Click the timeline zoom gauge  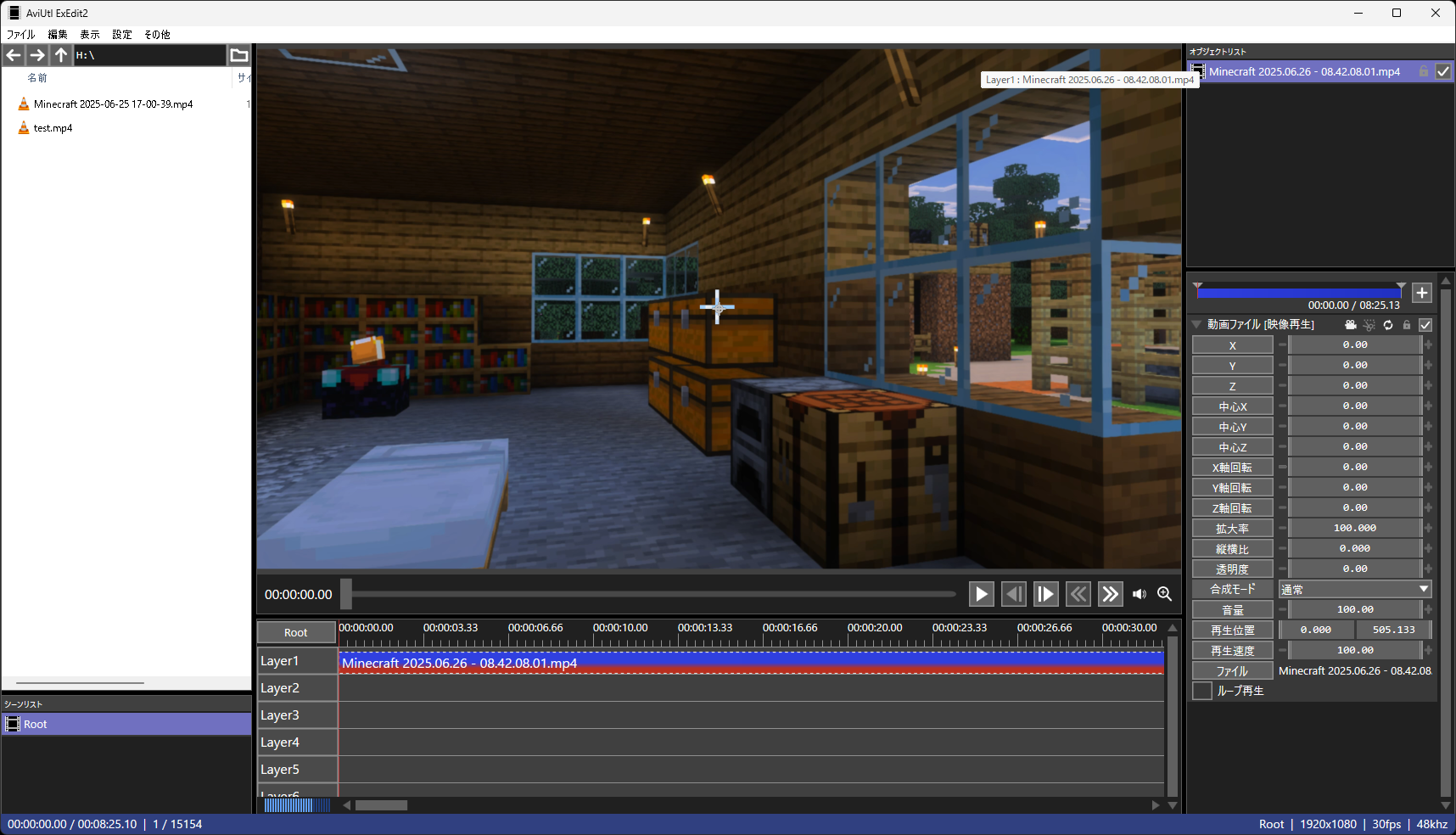(296, 805)
